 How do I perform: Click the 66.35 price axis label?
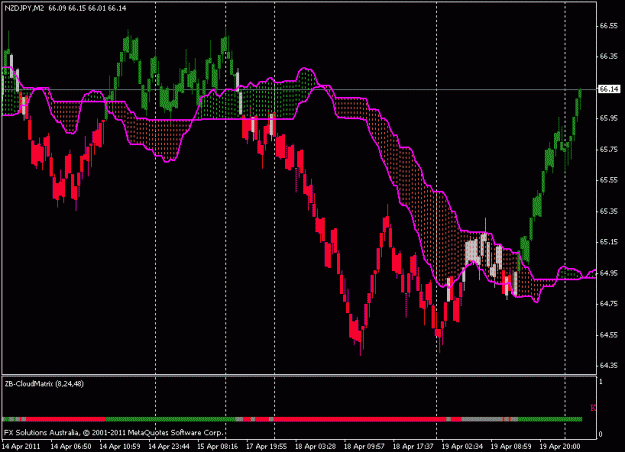click(x=608, y=57)
